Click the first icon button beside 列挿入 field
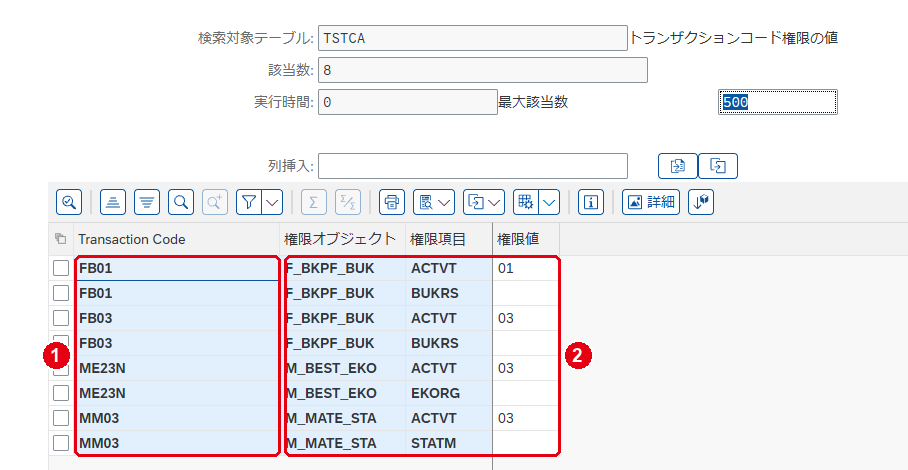 point(678,166)
